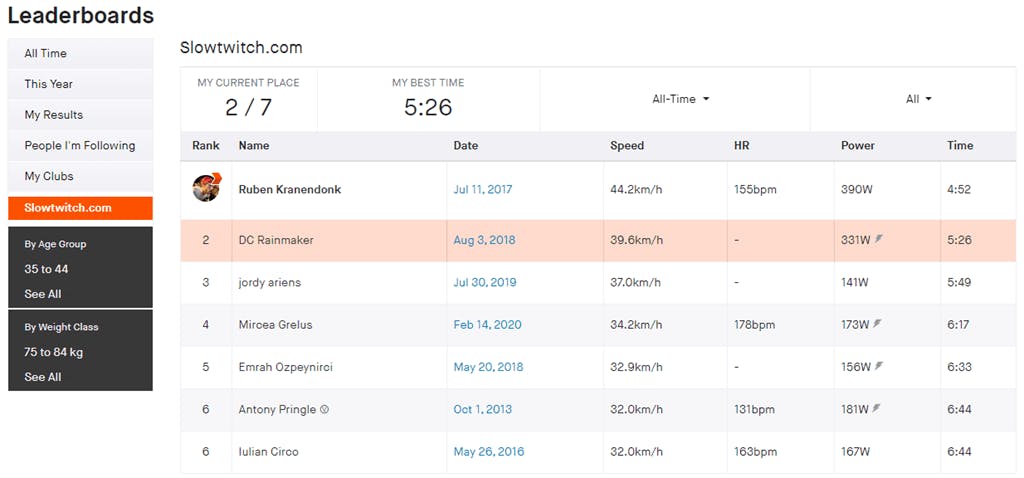Click See All under By Age Group
The image size is (1024, 478).
point(43,294)
